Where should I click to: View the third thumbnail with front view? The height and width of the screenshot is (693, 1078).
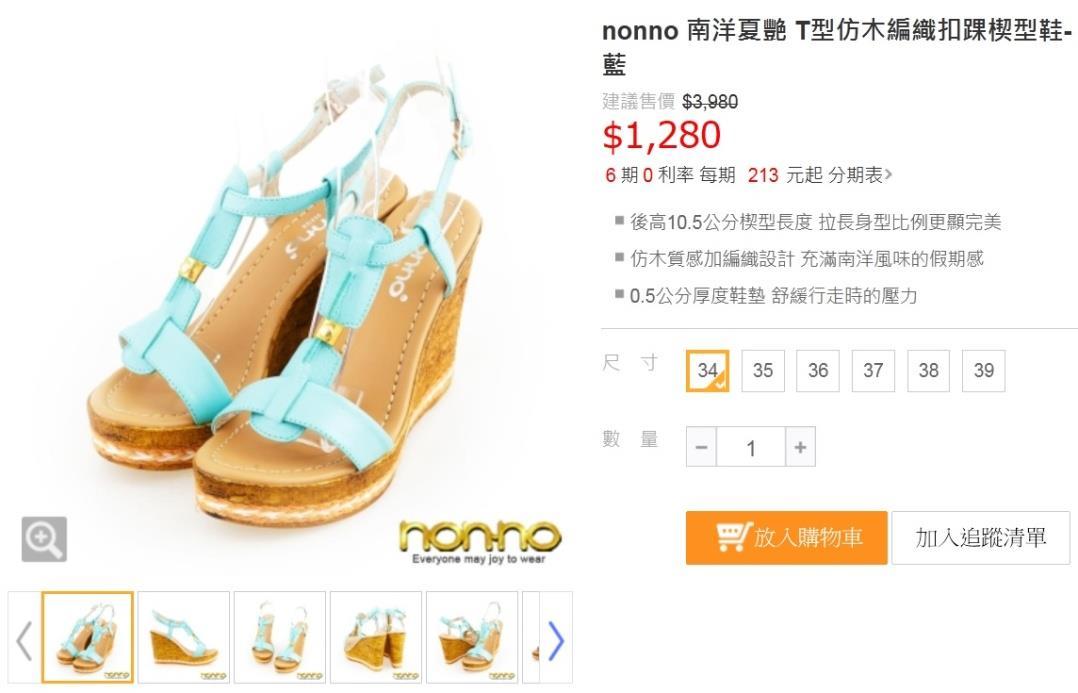(x=280, y=637)
